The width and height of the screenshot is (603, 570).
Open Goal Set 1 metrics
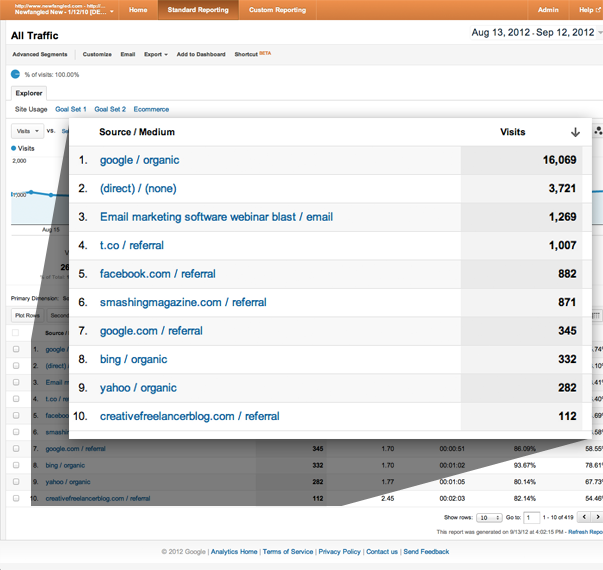(x=71, y=109)
